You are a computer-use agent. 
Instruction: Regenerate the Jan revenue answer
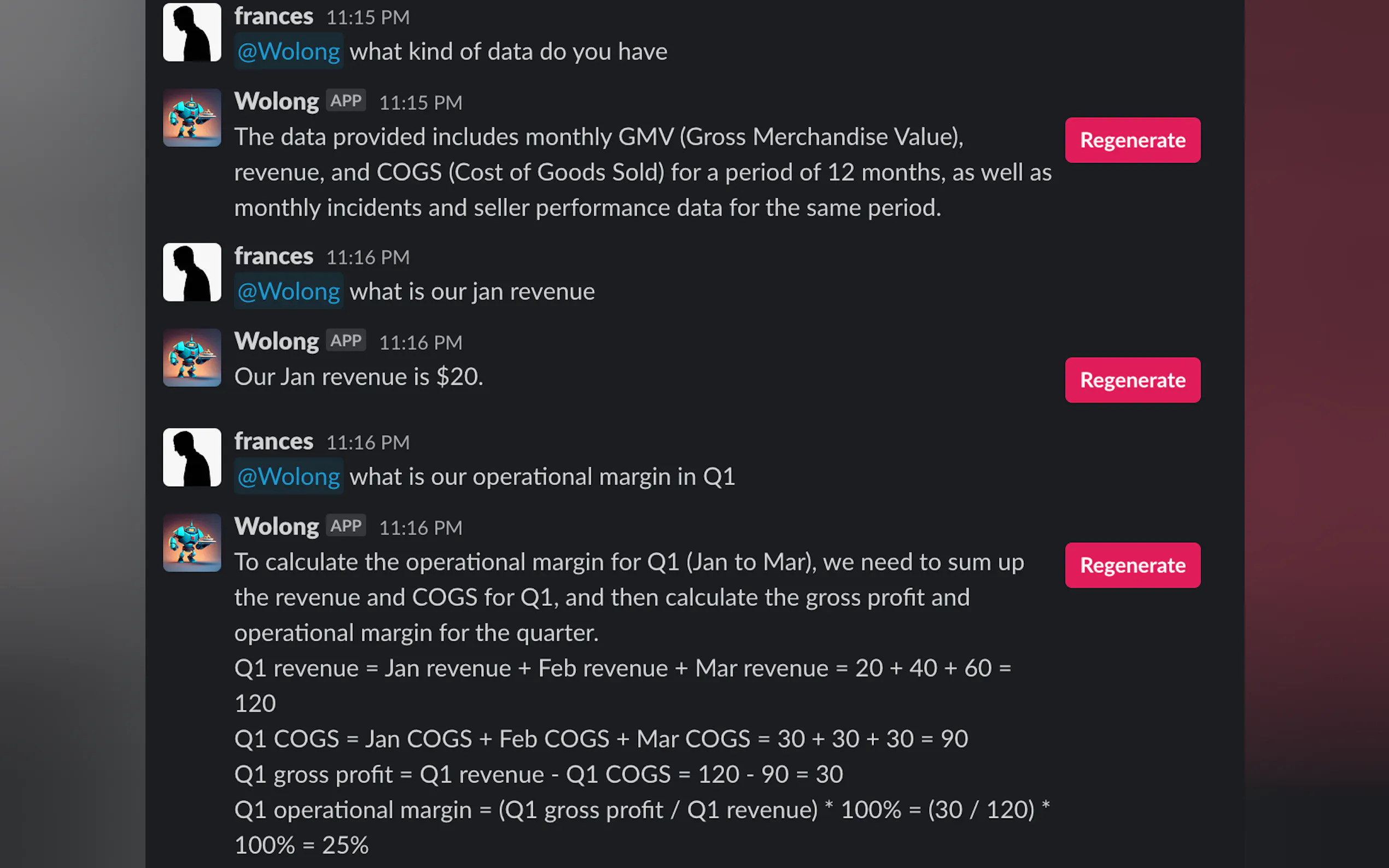(x=1132, y=380)
